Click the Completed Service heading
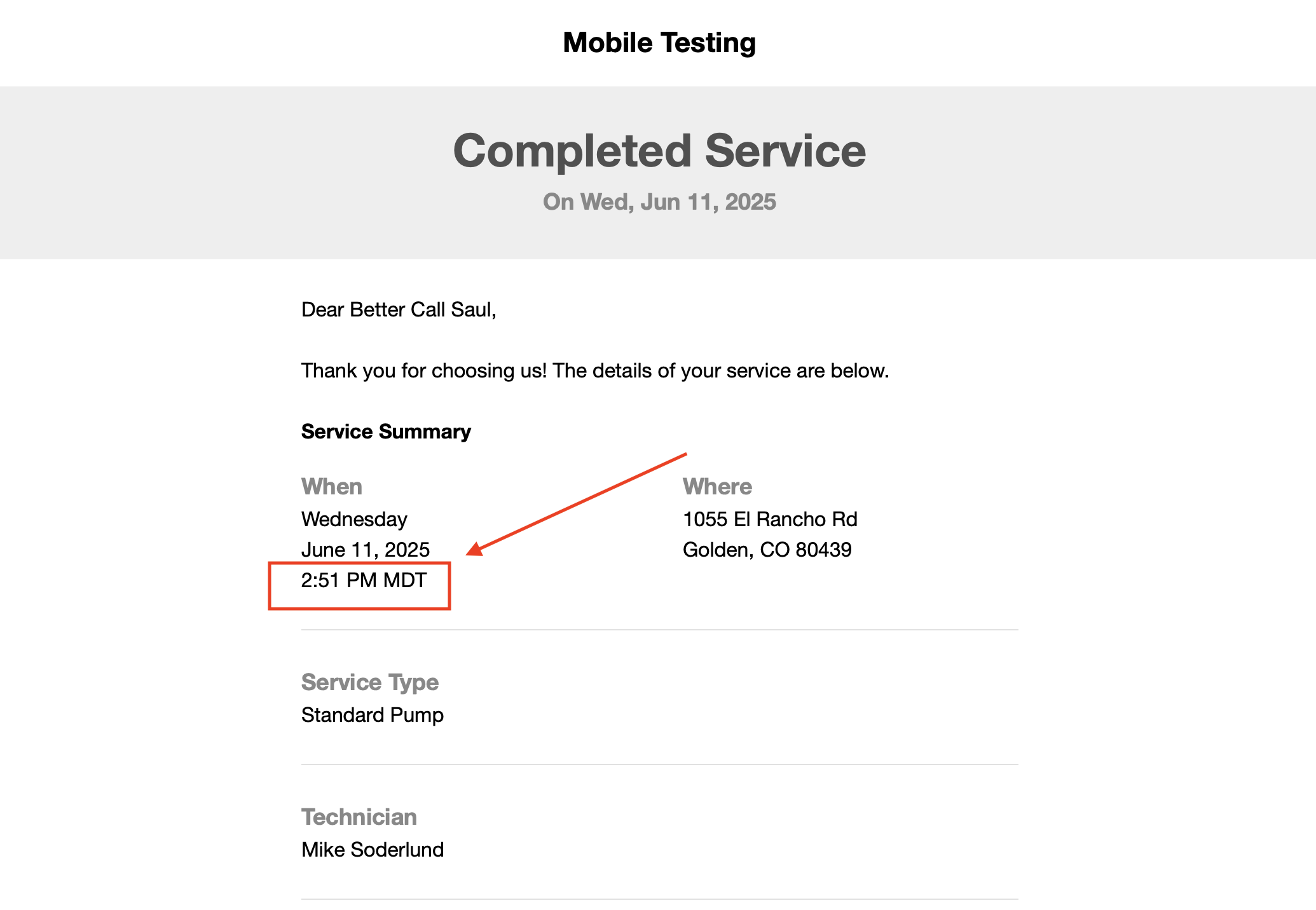 (x=659, y=151)
